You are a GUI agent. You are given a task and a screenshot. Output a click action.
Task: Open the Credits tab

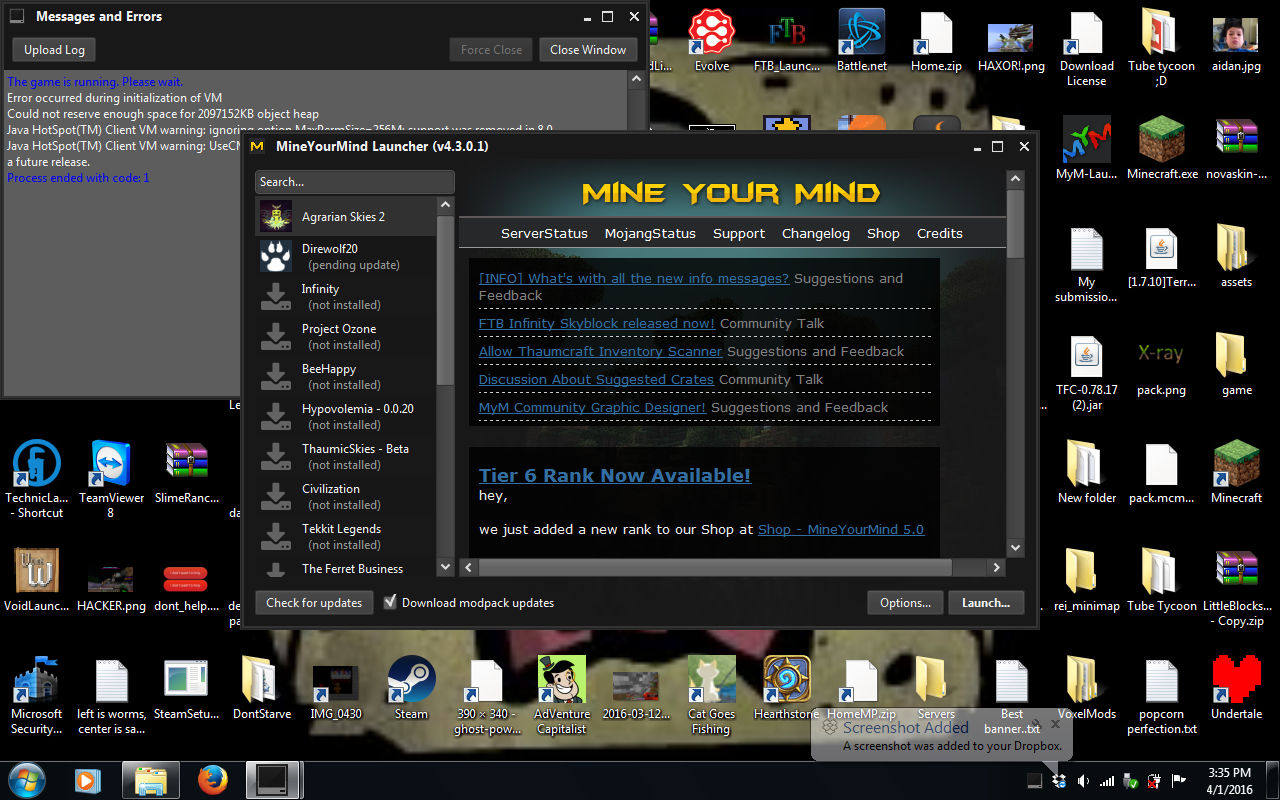(940, 233)
